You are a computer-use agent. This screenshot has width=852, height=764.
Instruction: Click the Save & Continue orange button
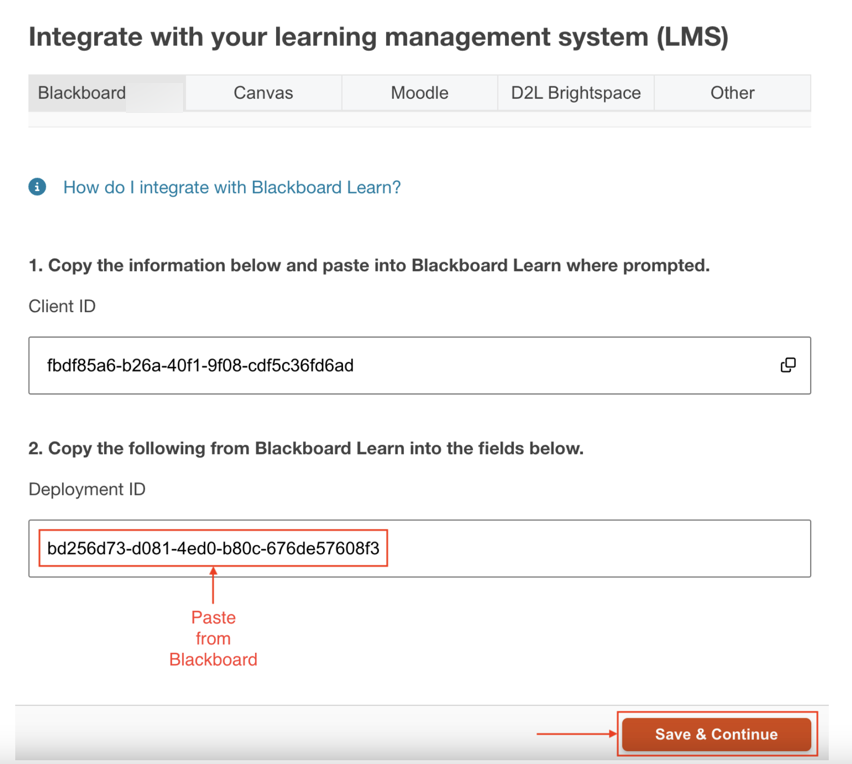pyautogui.click(x=716, y=734)
